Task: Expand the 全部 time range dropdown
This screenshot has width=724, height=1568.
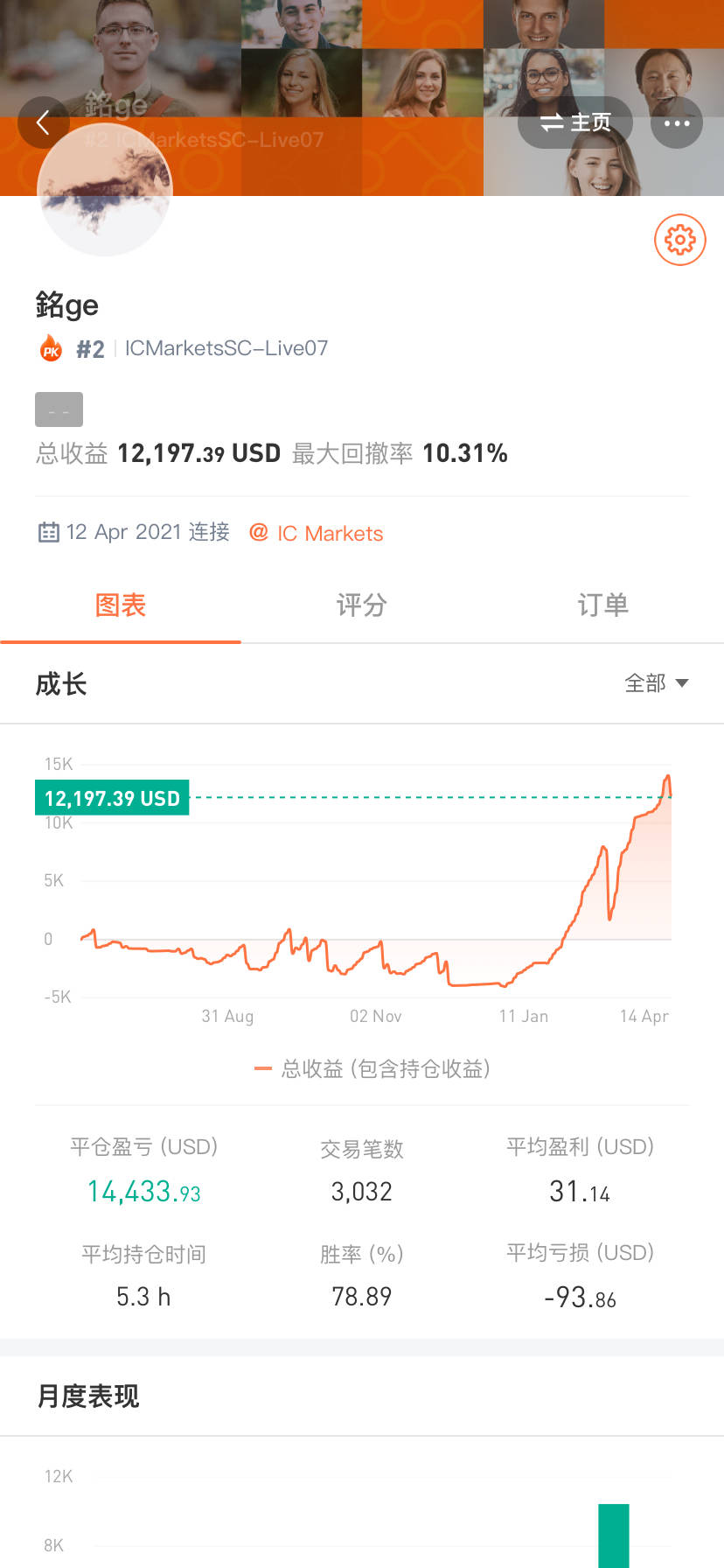Action: tap(657, 683)
